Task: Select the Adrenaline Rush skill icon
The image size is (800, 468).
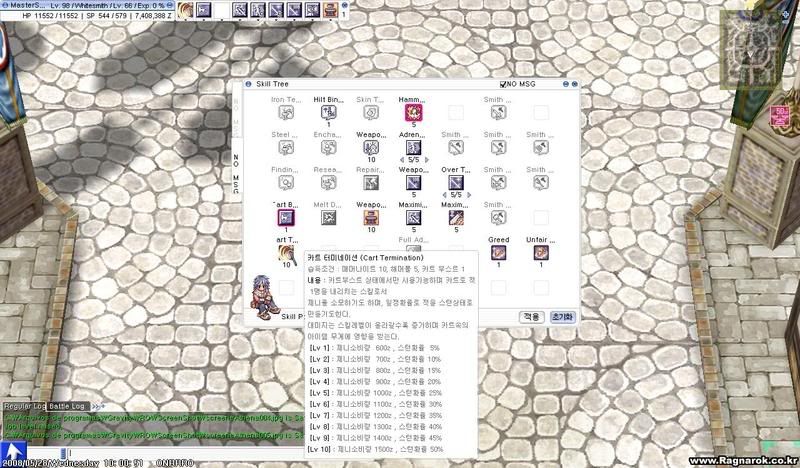Action: point(413,147)
